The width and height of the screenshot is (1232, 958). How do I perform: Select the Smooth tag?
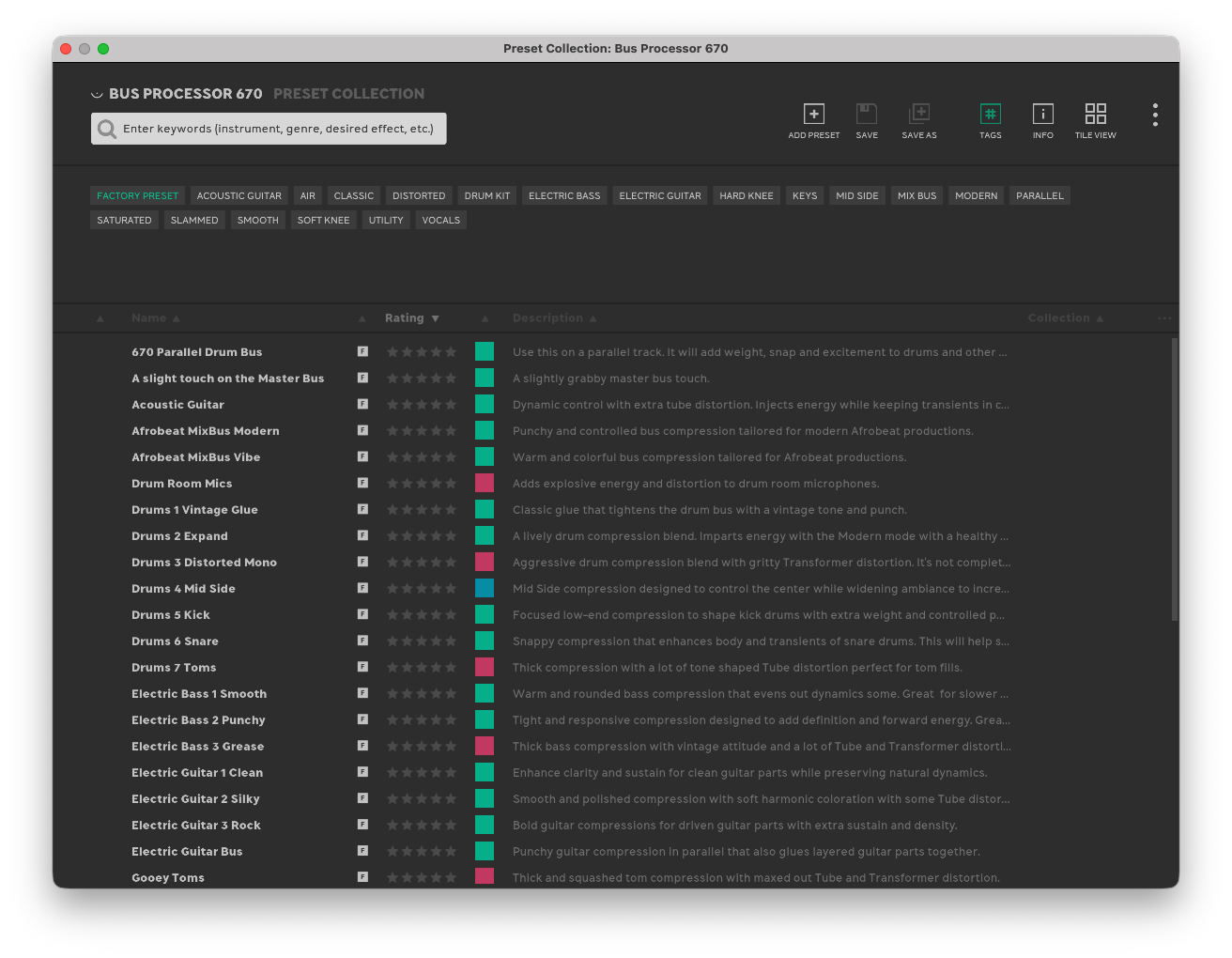tap(257, 220)
